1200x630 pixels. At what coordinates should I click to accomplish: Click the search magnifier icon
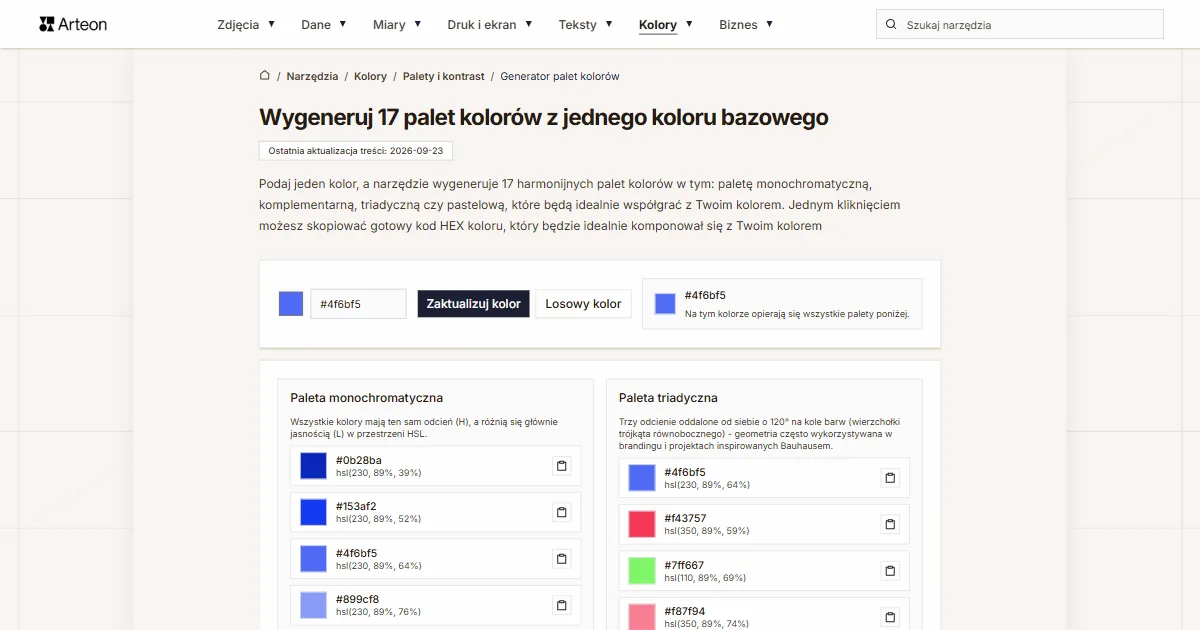(x=891, y=25)
